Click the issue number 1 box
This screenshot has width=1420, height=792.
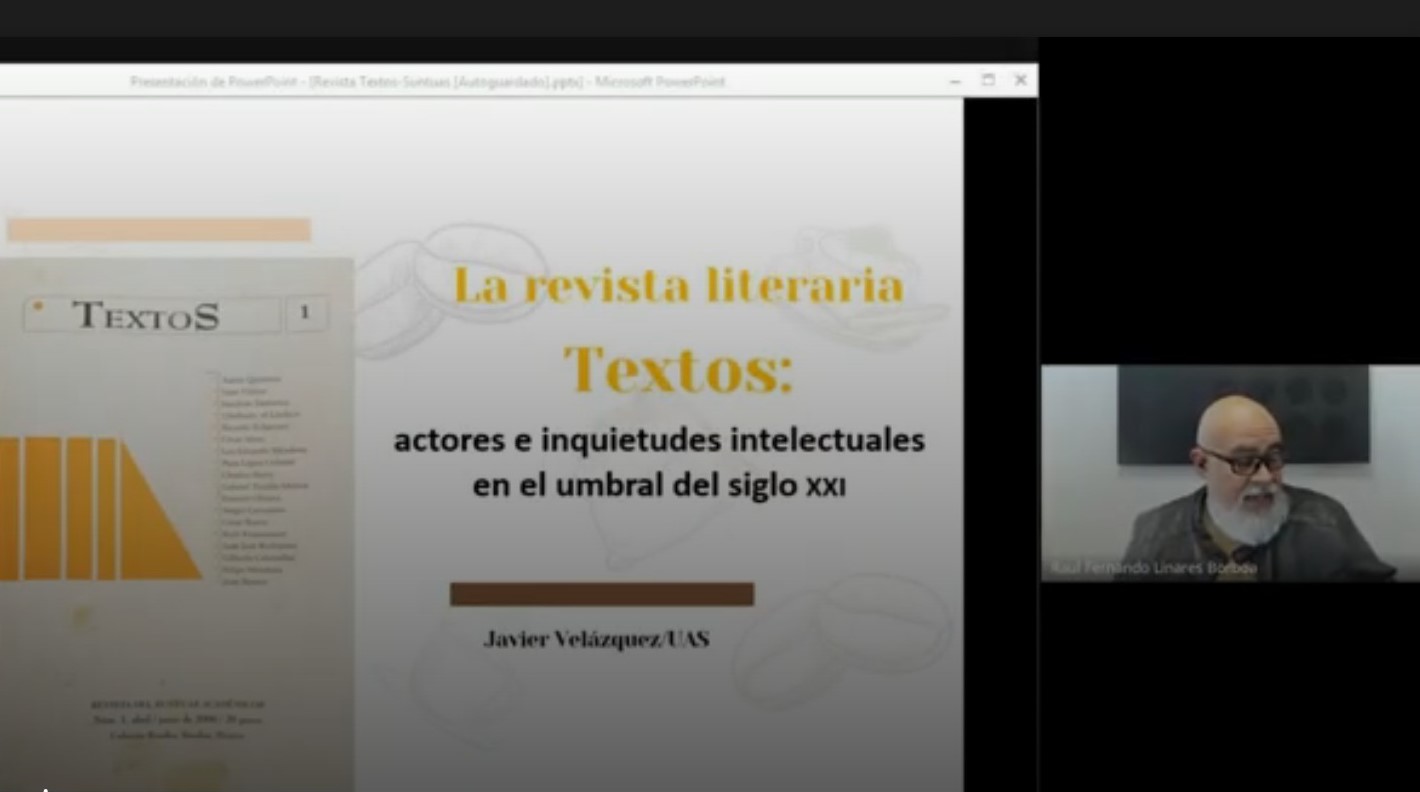tap(305, 314)
